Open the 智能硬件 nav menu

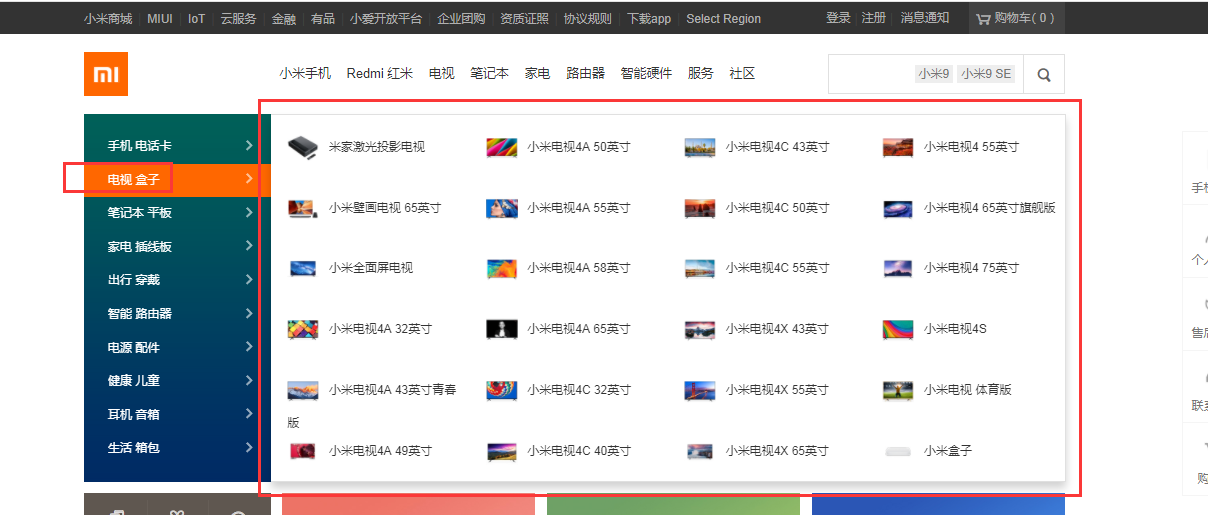pyautogui.click(x=647, y=73)
